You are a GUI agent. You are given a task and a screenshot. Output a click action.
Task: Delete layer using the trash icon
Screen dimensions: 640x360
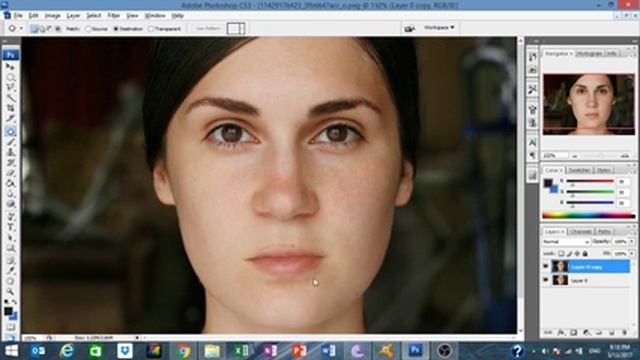tap(624, 333)
